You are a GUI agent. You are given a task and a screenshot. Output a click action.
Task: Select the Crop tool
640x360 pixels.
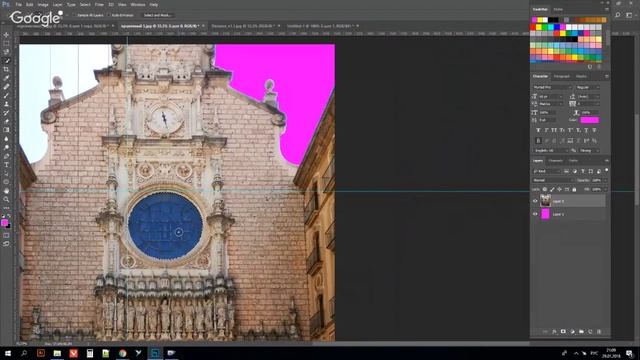[x=7, y=69]
